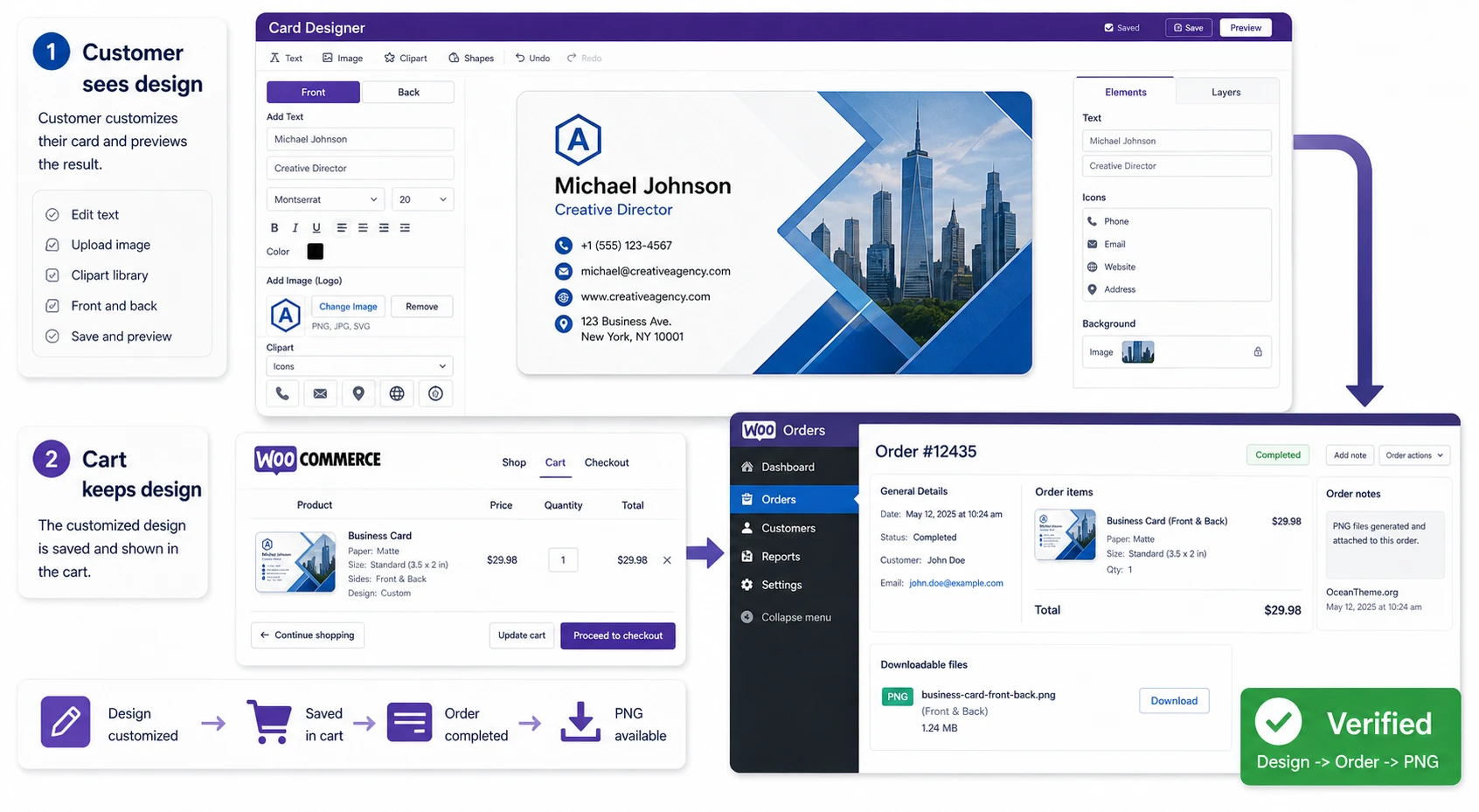Click the Add note button
The width and height of the screenshot is (1479, 812).
point(1350,455)
